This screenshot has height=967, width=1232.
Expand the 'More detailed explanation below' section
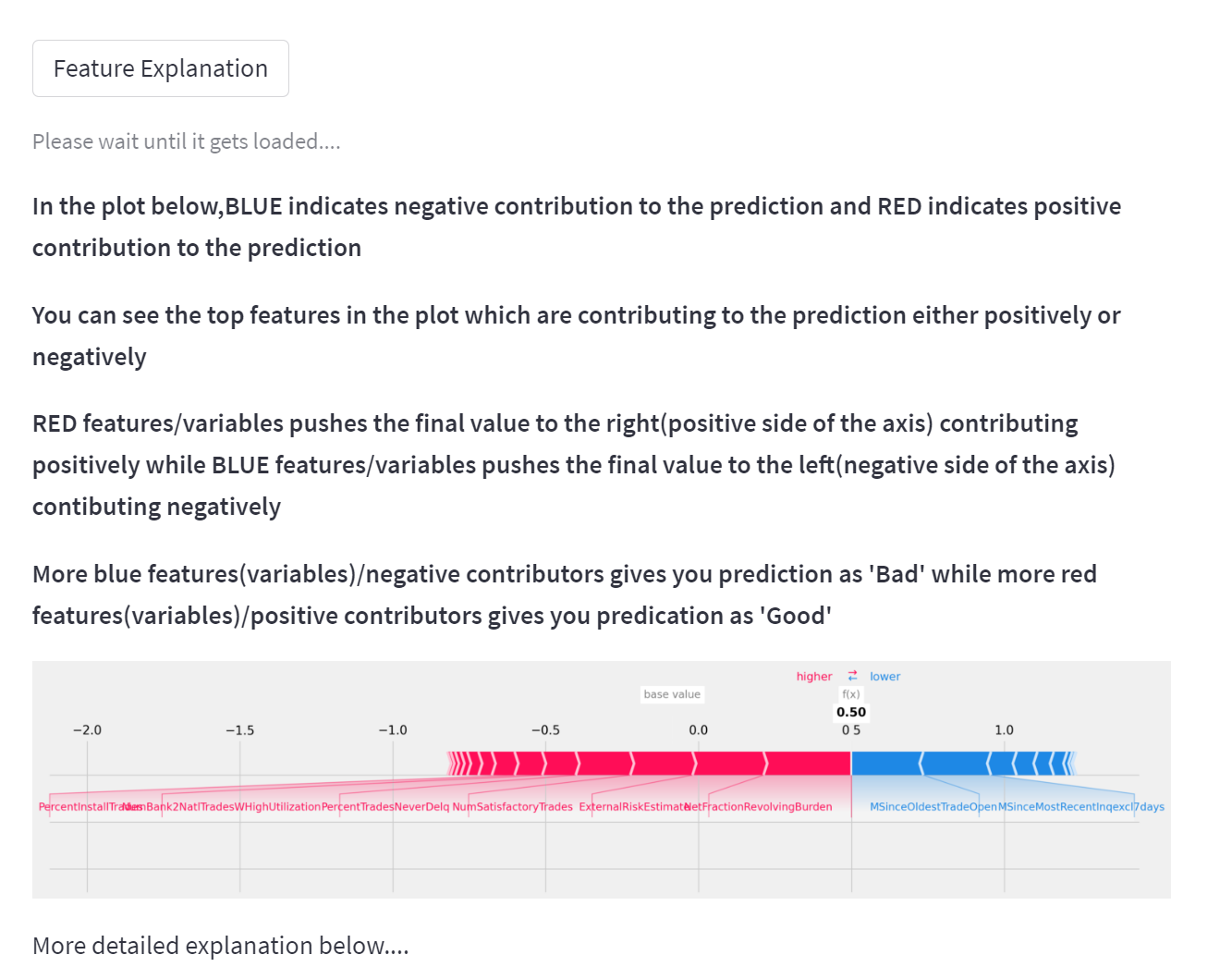click(x=220, y=945)
